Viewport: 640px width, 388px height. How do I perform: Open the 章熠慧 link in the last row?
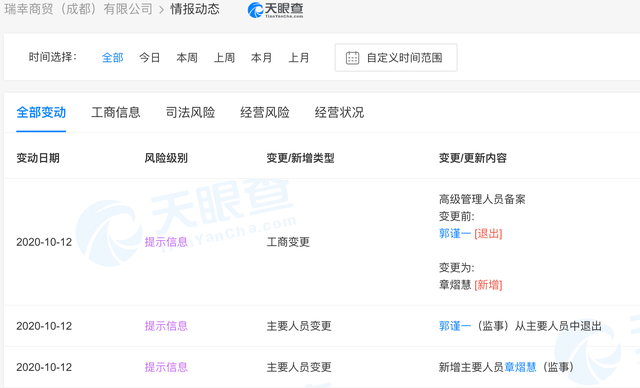(520, 367)
